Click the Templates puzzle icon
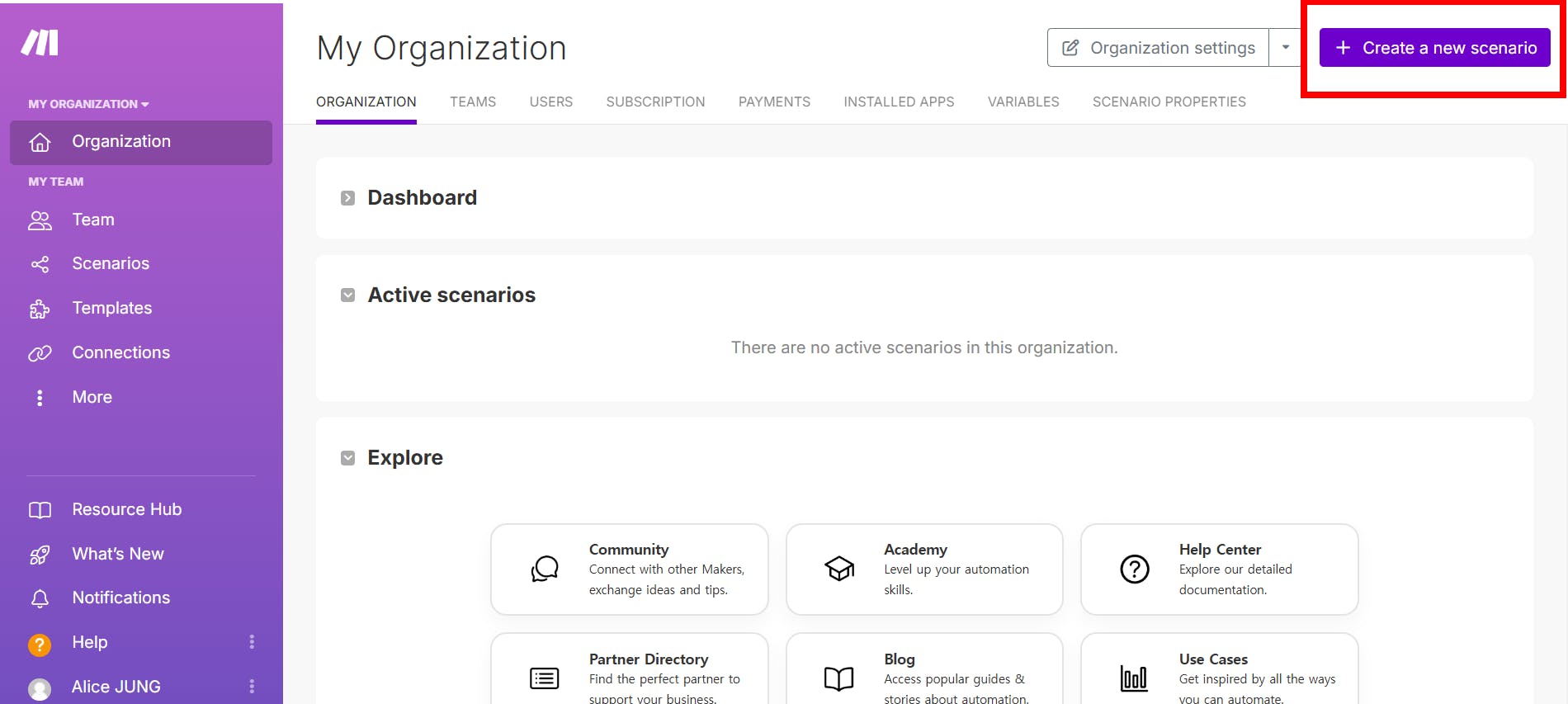The width and height of the screenshot is (1568, 704). [40, 309]
